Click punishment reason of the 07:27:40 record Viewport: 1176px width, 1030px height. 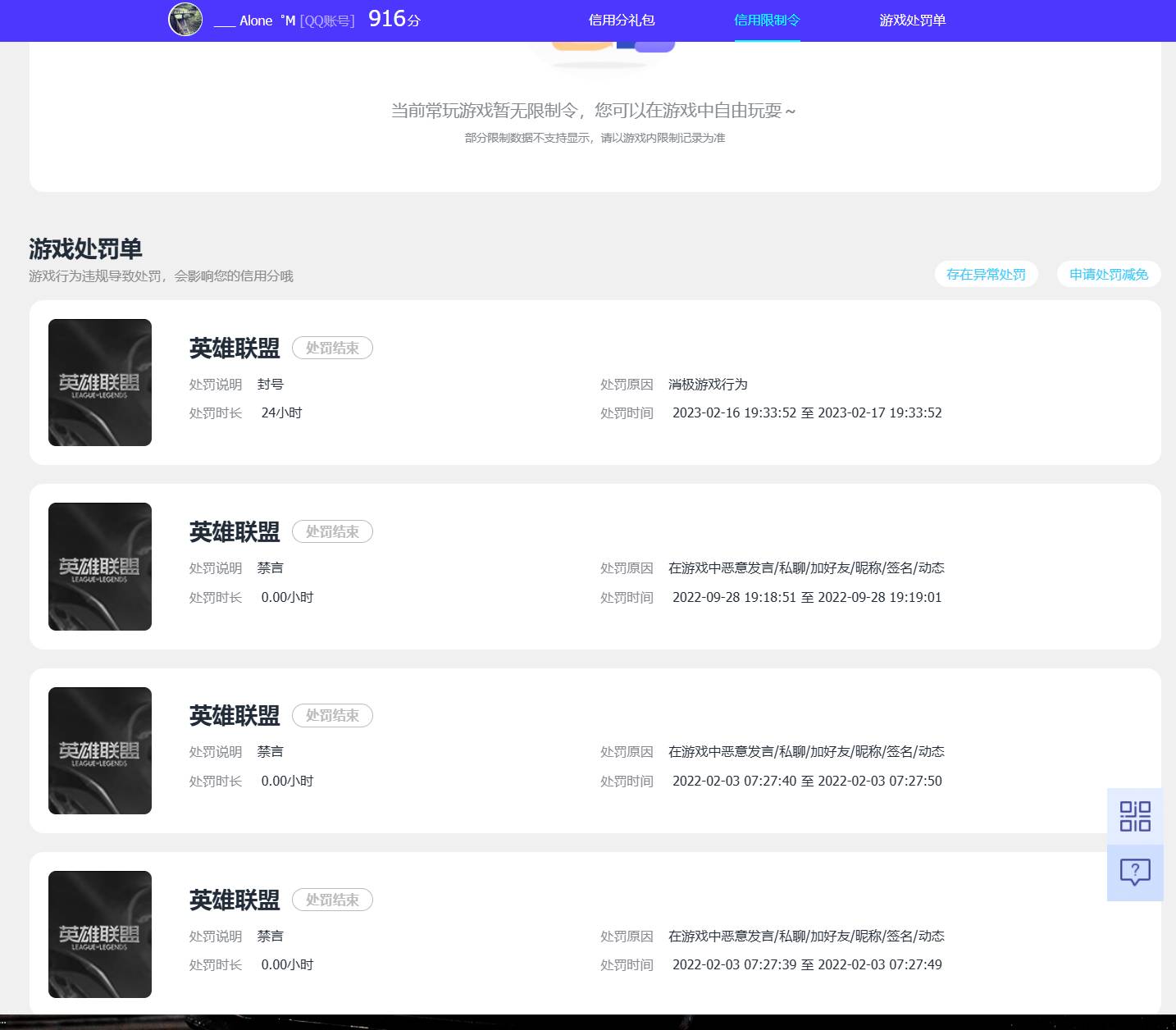(x=806, y=751)
